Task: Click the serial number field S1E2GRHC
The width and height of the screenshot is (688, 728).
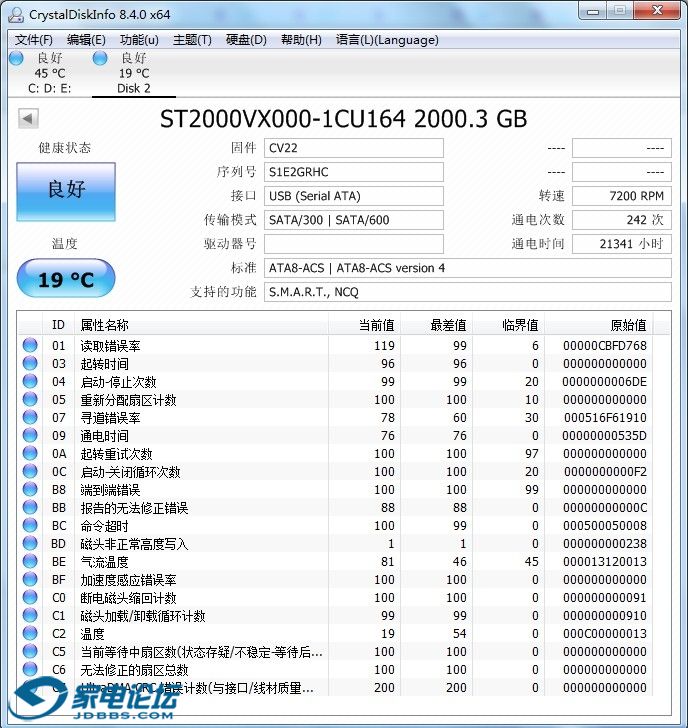Action: pyautogui.click(x=354, y=172)
